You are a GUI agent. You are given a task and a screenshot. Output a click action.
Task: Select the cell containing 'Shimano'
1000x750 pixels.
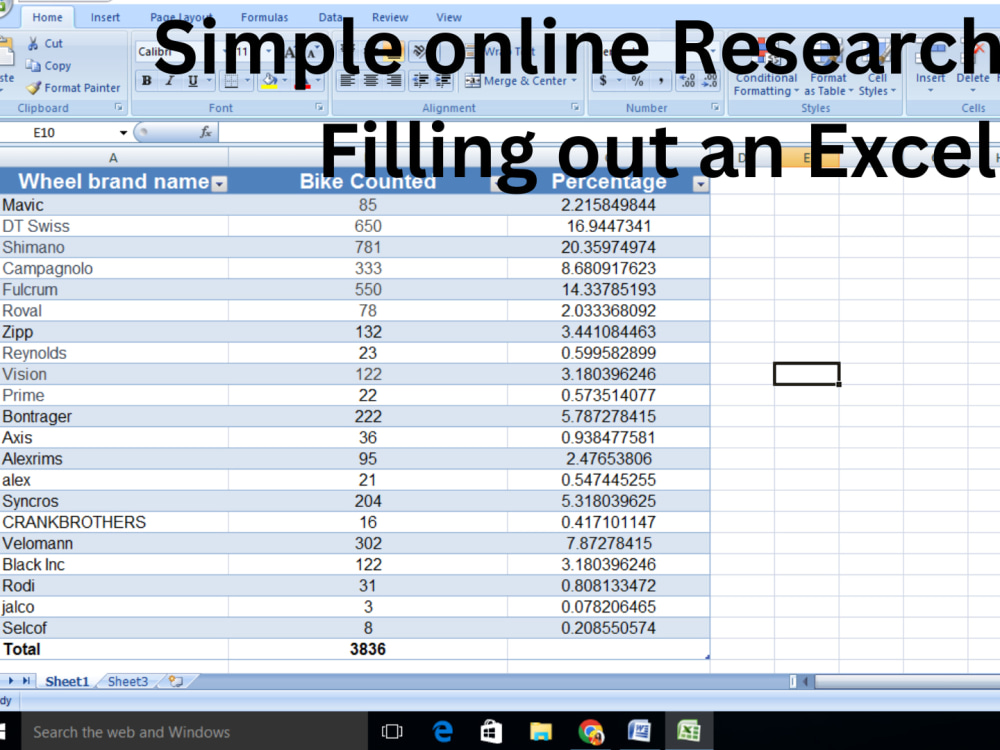[114, 247]
